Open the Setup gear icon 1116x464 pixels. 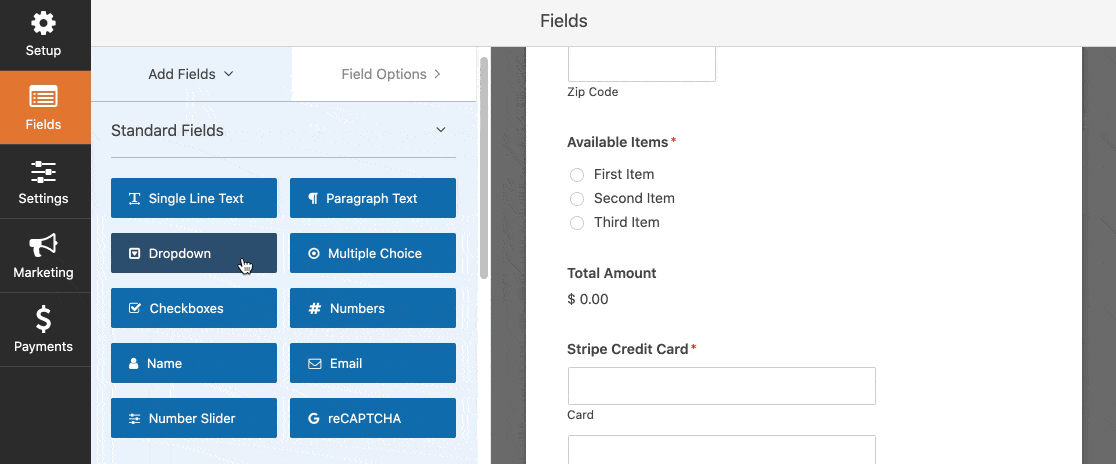pos(43,23)
